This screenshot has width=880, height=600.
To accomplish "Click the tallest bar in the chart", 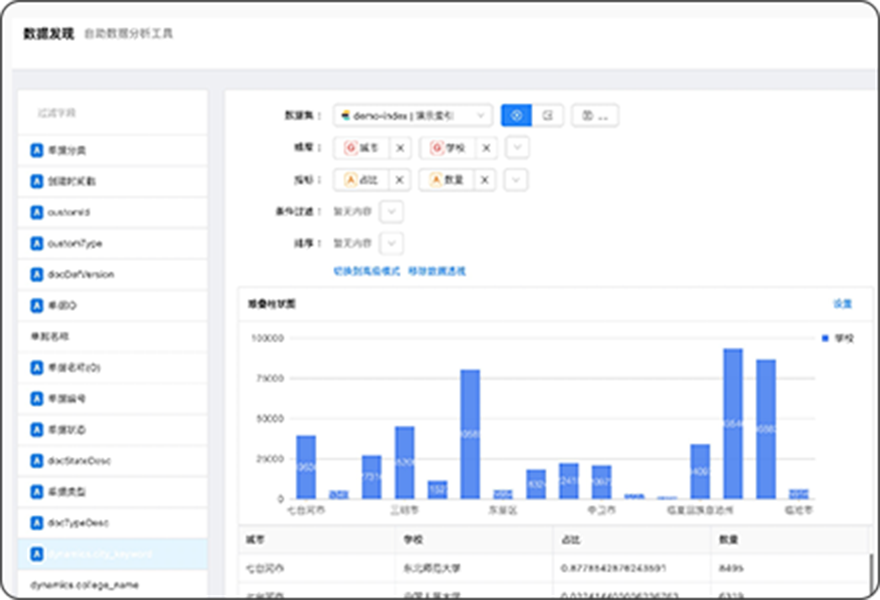I will pos(733,423).
